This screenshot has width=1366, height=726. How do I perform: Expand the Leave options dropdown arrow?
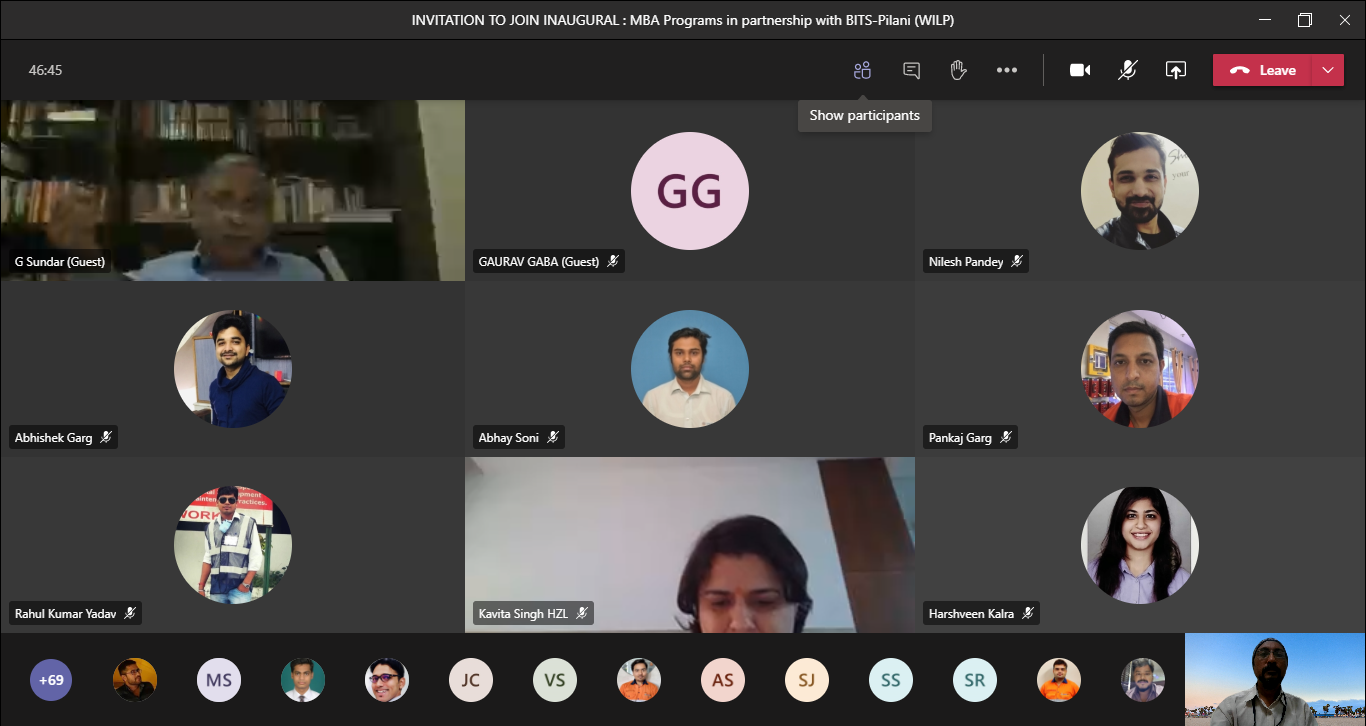coord(1327,70)
